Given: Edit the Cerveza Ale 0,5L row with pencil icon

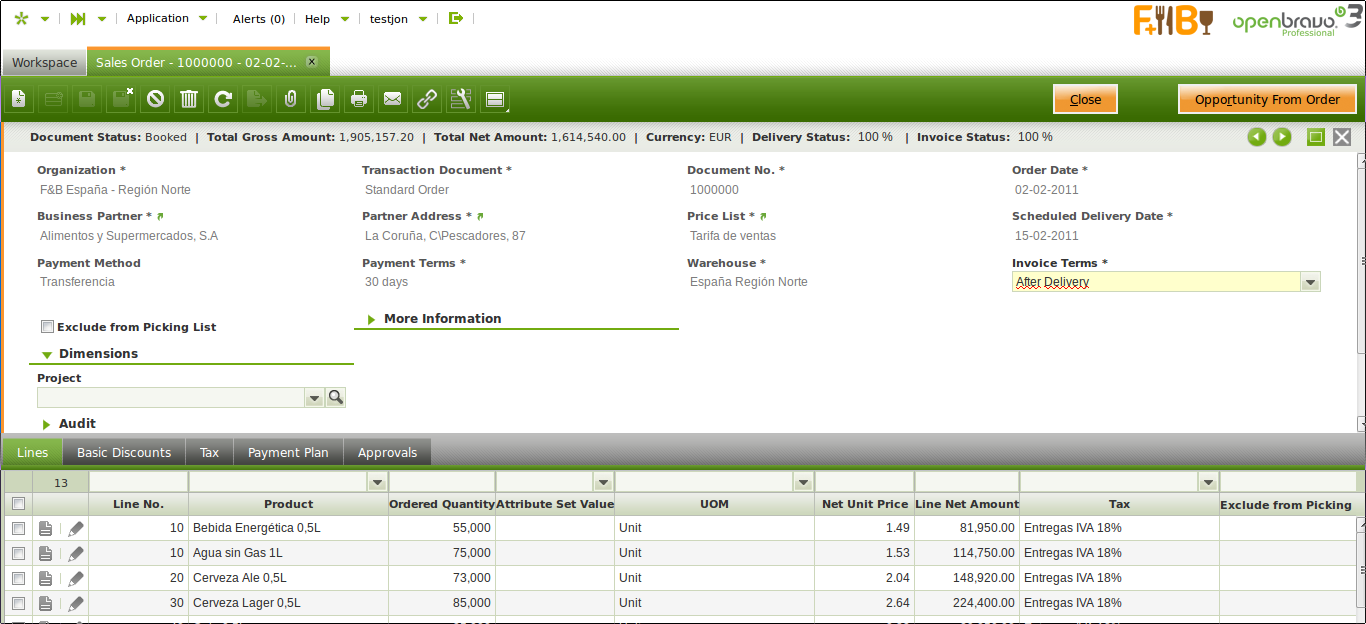Looking at the screenshot, I should coord(76,578).
